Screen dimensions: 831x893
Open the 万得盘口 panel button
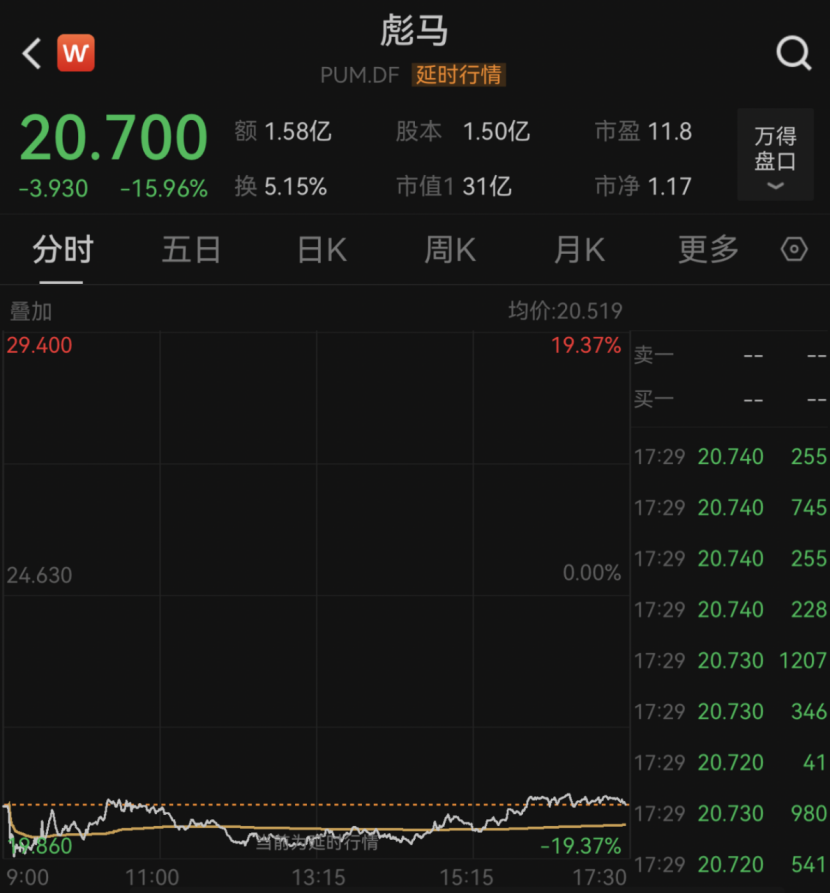point(775,154)
